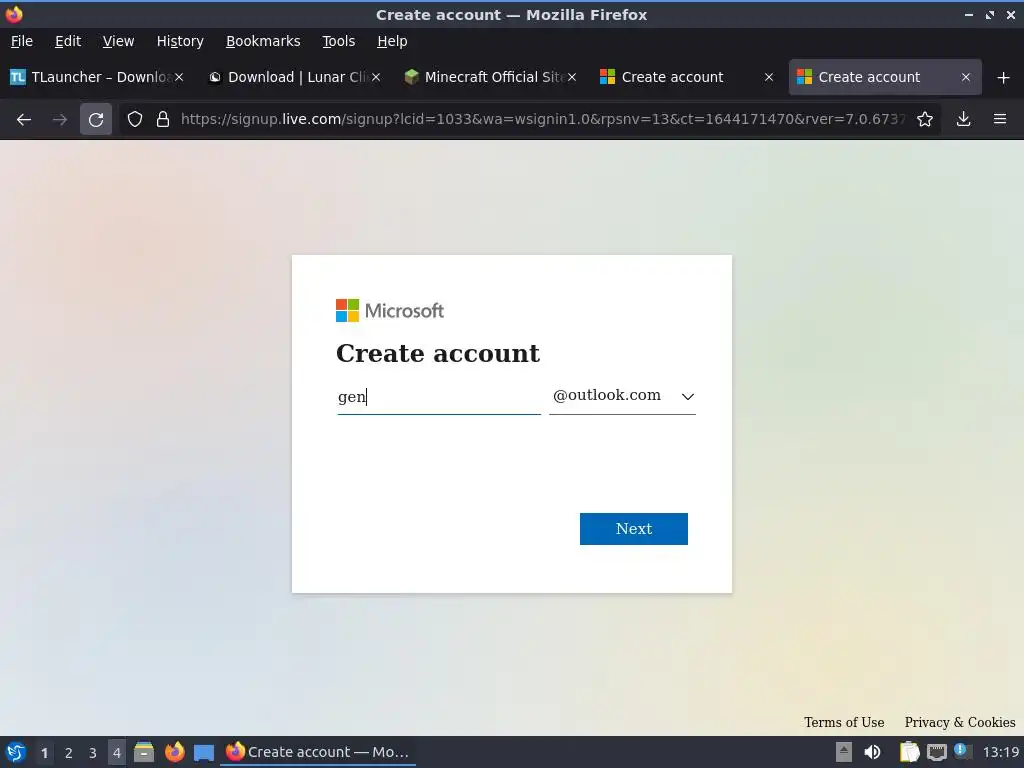Close the Lunar Client download tab
Screen dimensions: 1024x768
pos(376,77)
